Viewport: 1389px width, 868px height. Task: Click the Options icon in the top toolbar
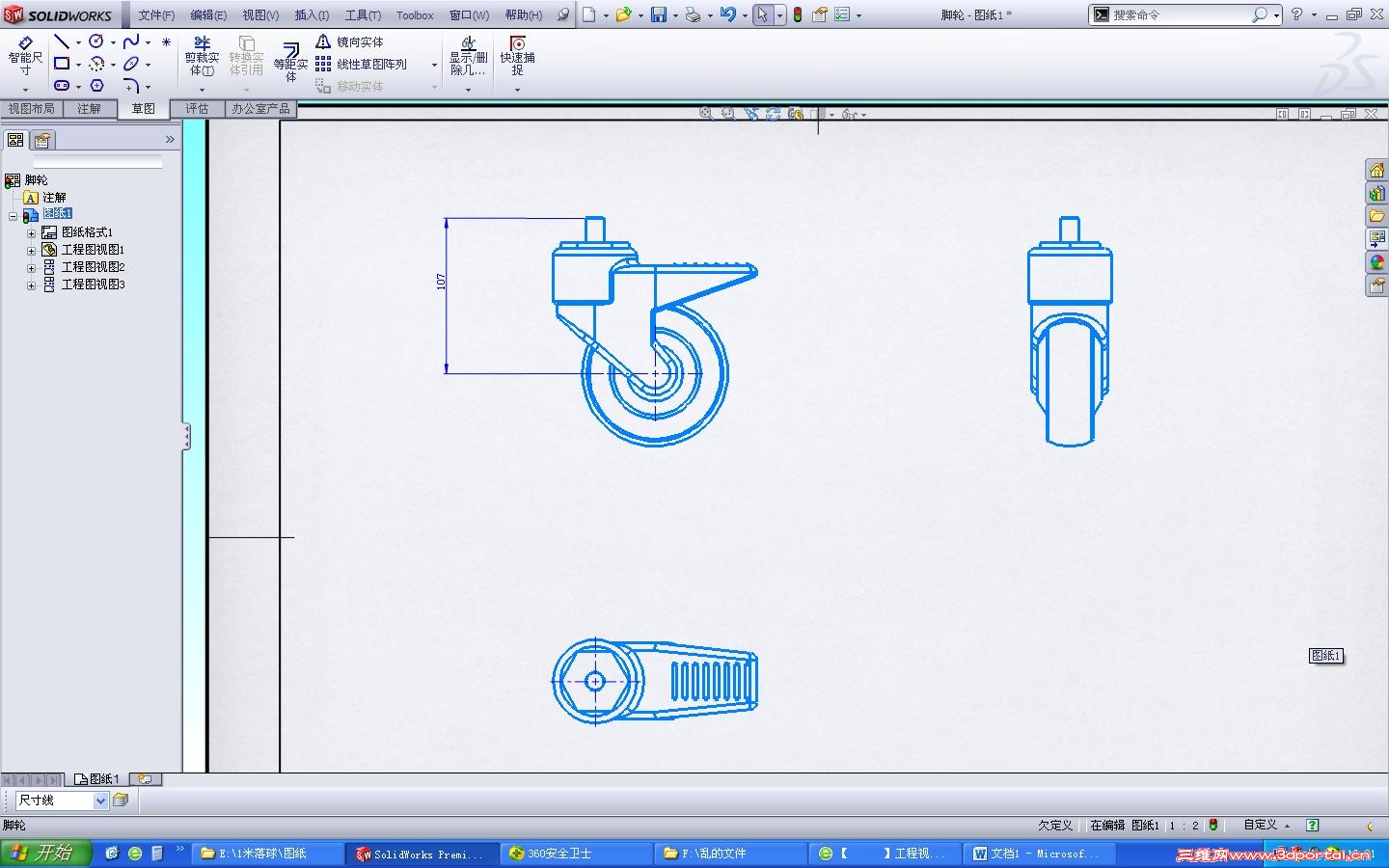point(842,14)
